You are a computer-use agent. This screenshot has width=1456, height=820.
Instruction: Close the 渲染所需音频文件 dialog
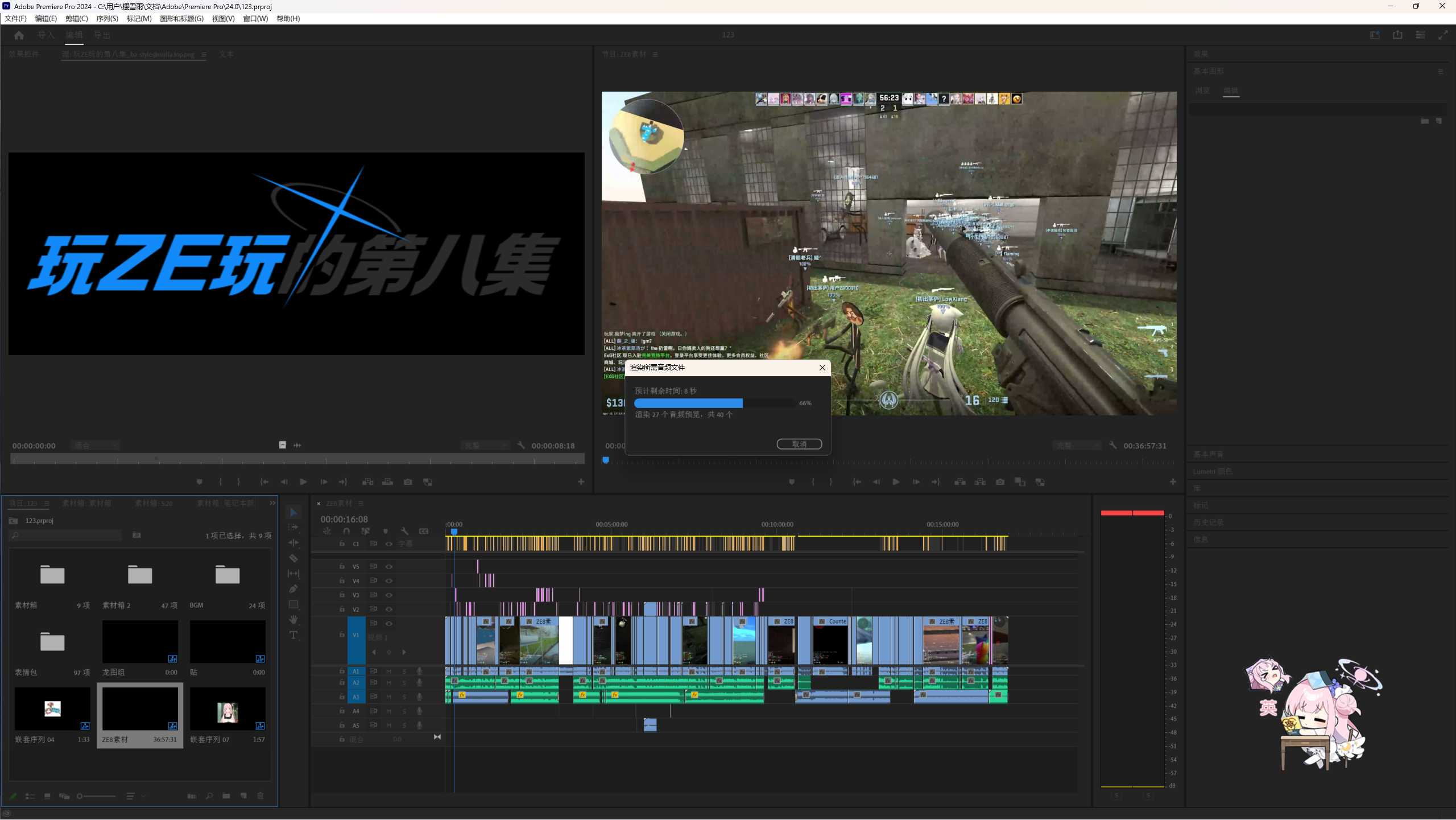[x=822, y=368]
